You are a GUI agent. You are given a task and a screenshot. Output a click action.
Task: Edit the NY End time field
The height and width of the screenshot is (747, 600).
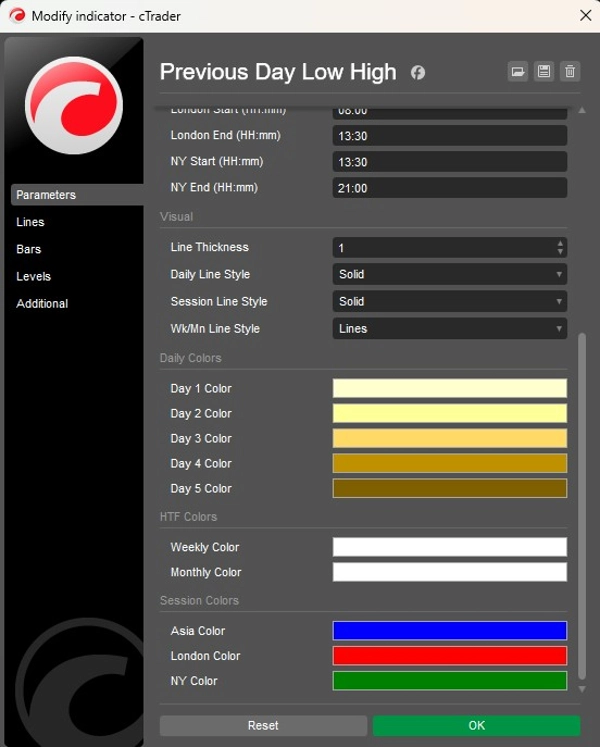pos(450,188)
